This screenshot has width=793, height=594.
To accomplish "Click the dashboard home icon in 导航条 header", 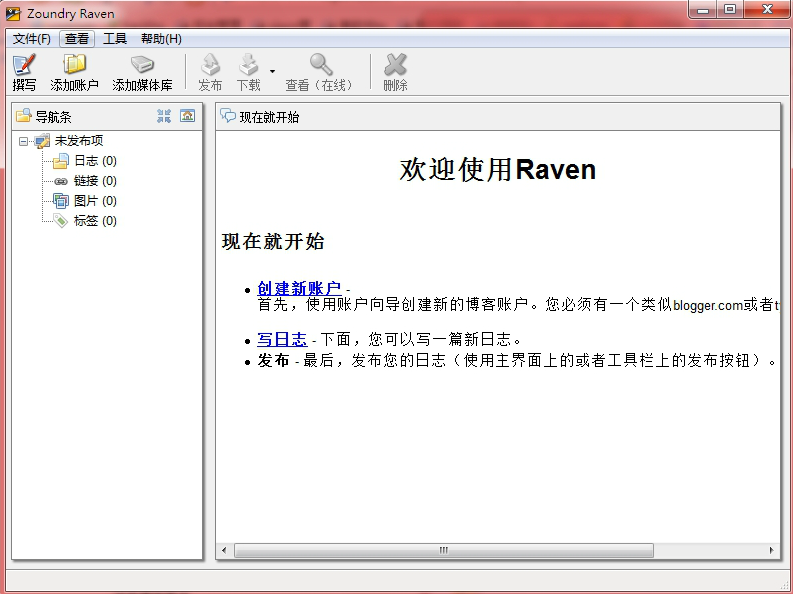I will tap(188, 116).
